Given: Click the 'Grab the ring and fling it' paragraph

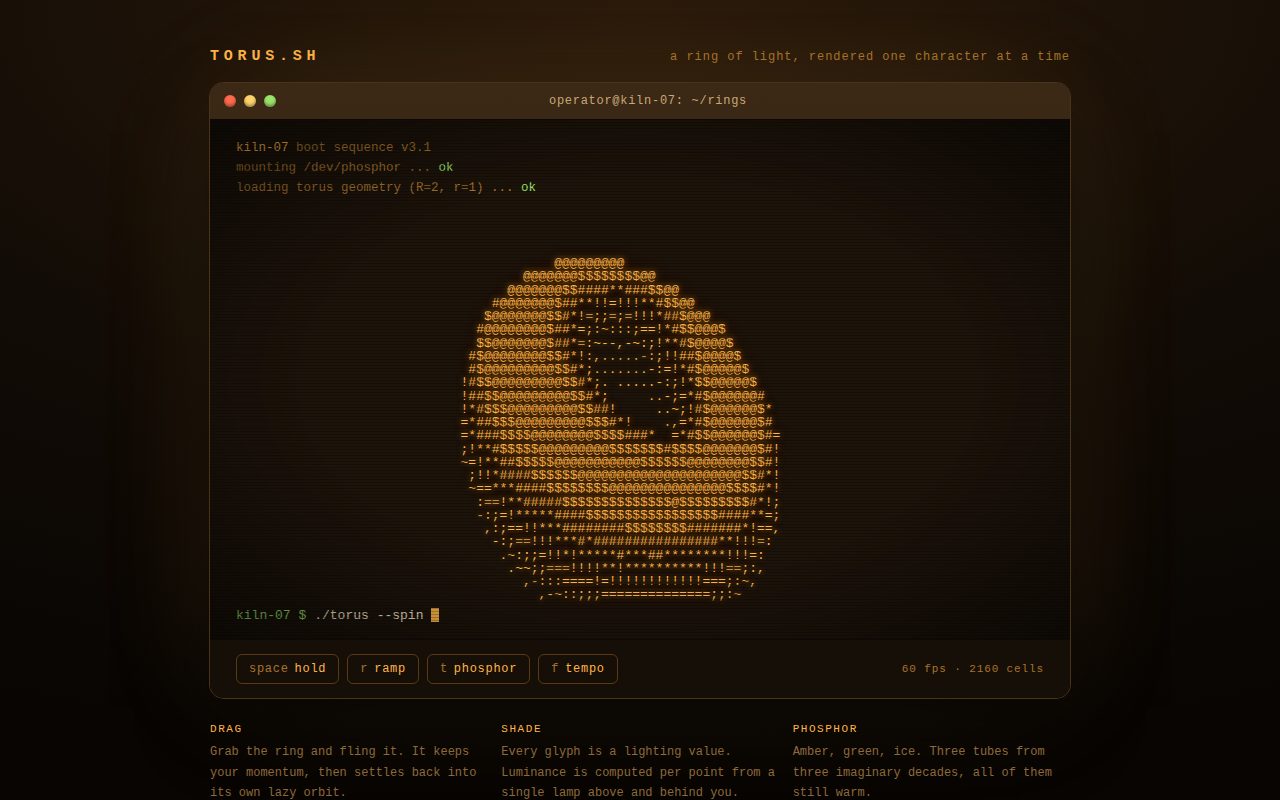Looking at the screenshot, I should (x=344, y=772).
